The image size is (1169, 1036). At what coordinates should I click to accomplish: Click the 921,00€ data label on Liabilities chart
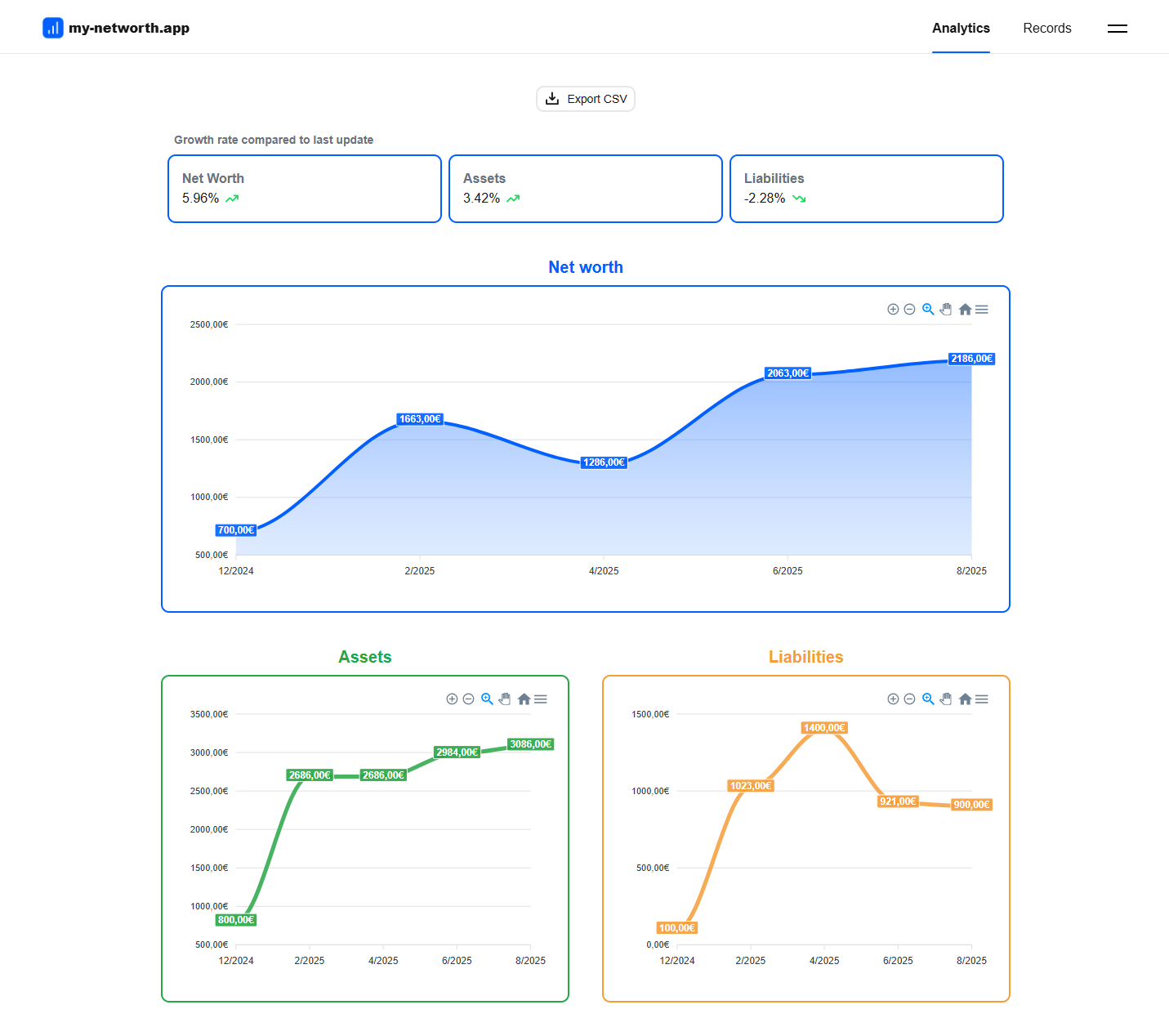click(898, 802)
